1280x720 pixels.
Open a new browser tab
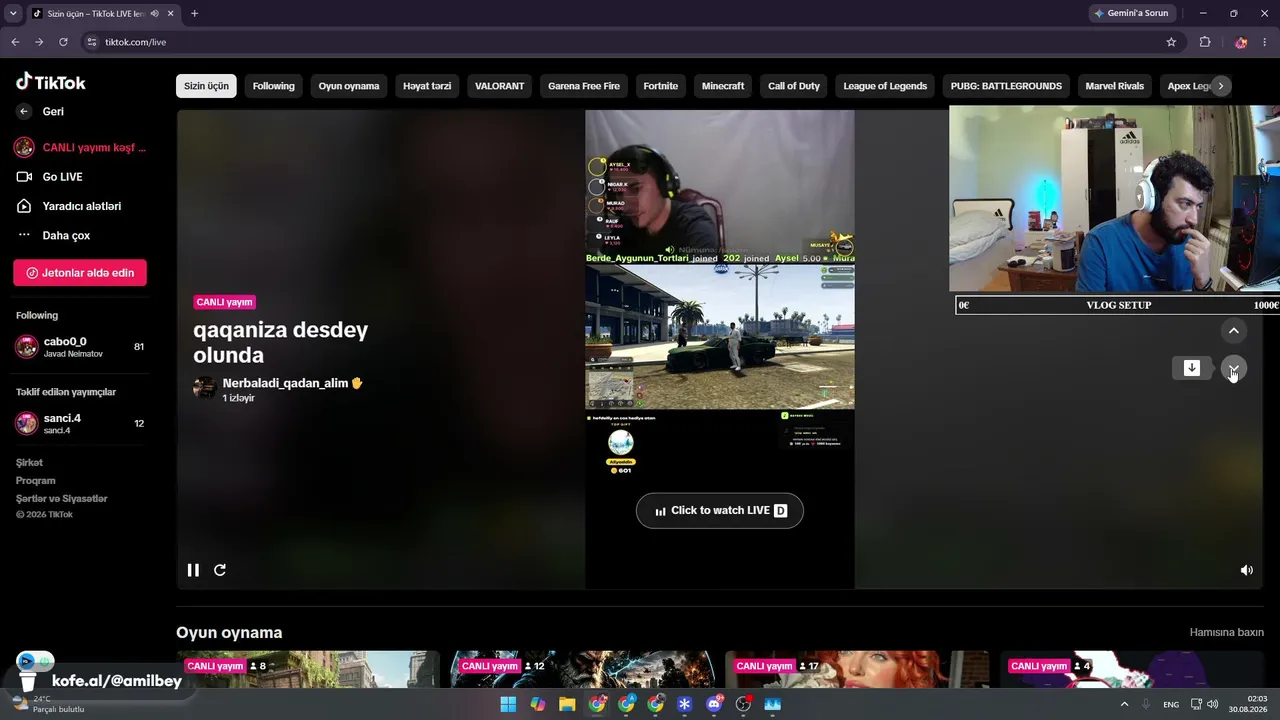pos(194,14)
